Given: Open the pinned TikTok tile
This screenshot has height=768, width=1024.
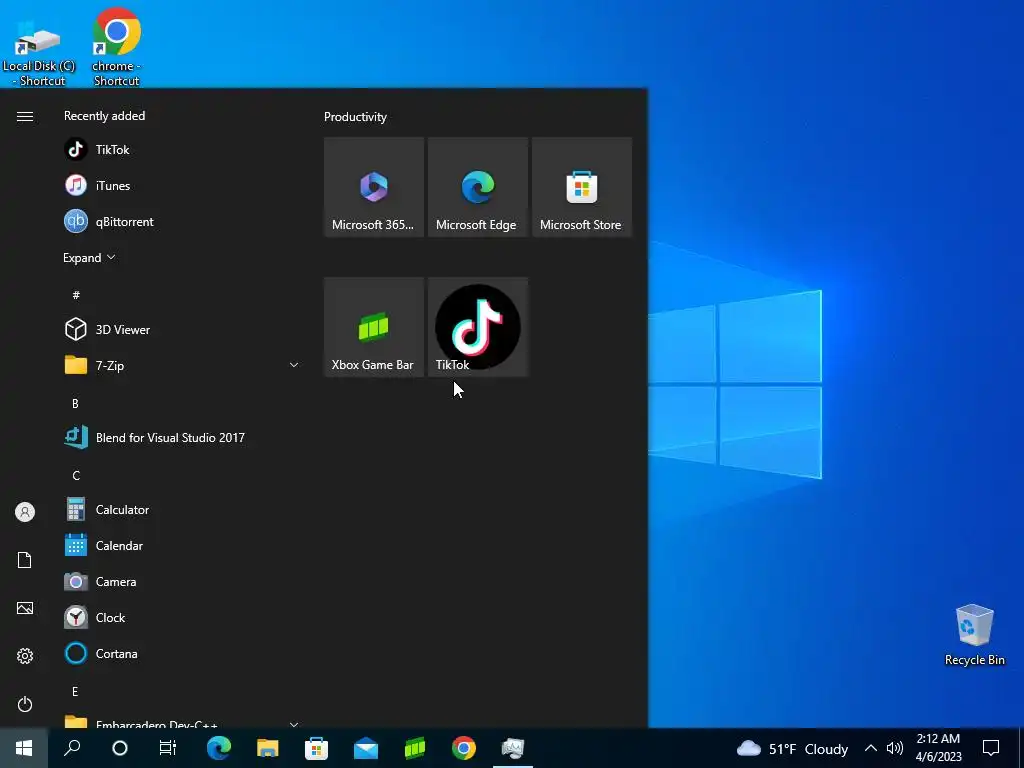Looking at the screenshot, I should tap(477, 327).
